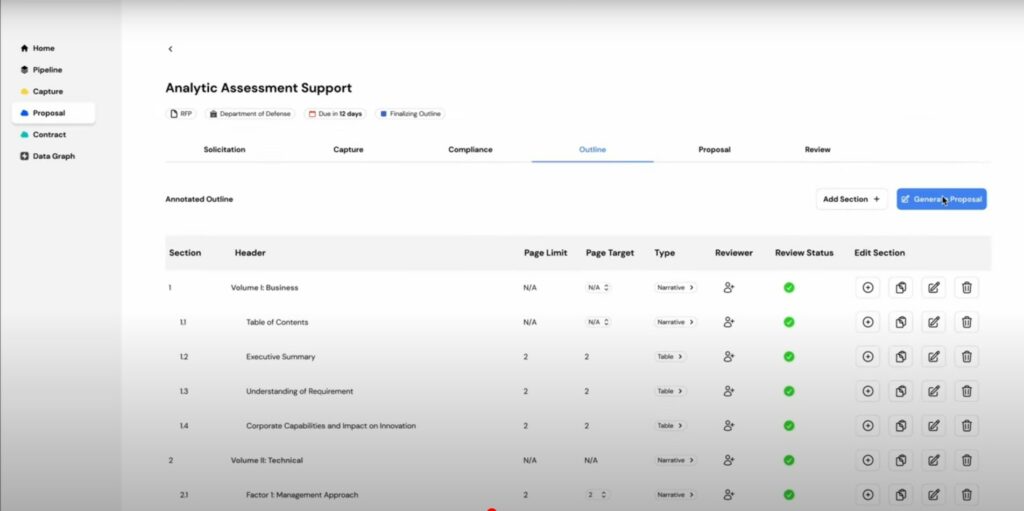Add subsection under Volume II: Technical
Screen dimensions: 1024x511
pos(868,460)
